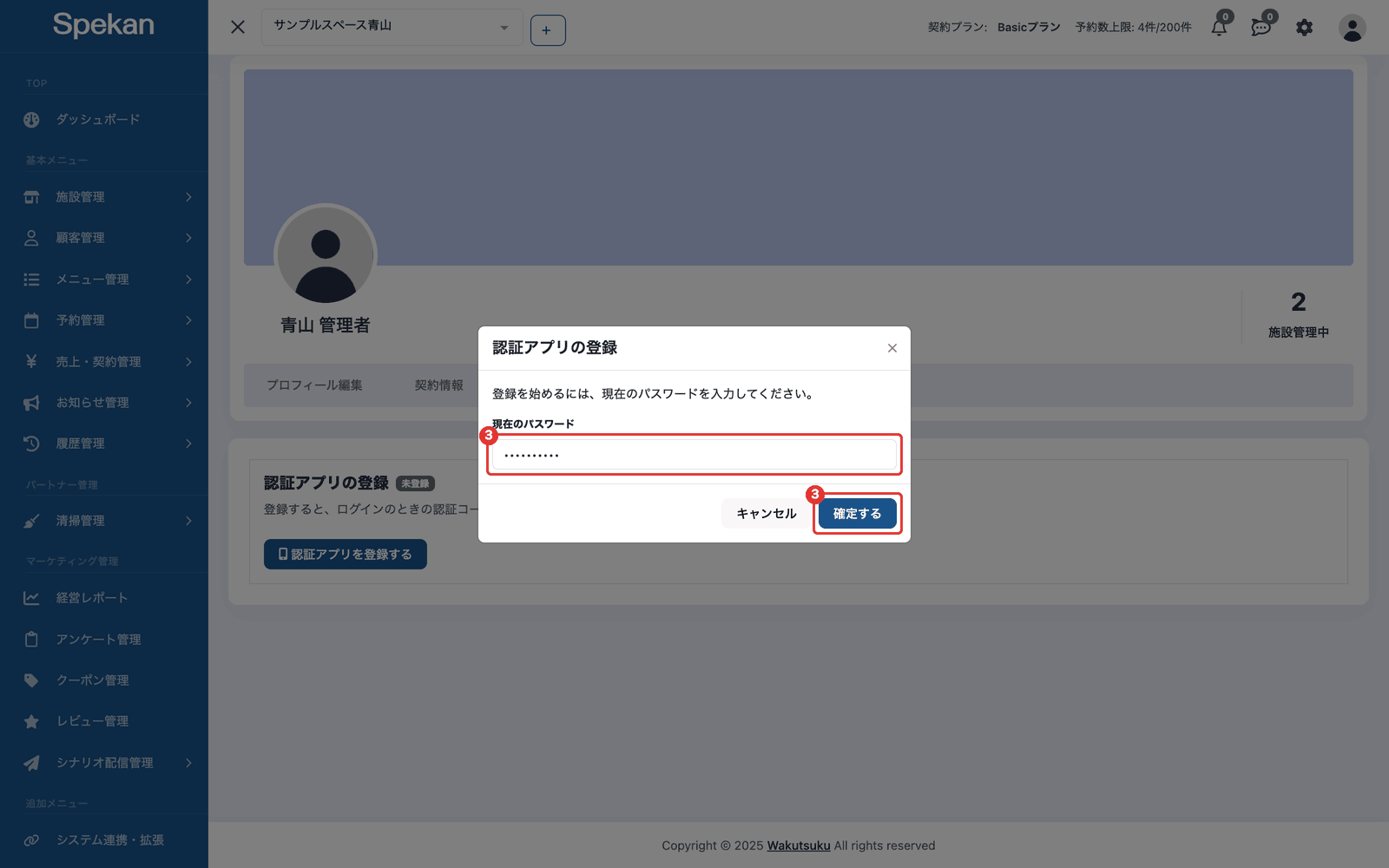Select システム連携・拡張 in the sidebar
This screenshot has height=868, width=1389.
point(110,840)
